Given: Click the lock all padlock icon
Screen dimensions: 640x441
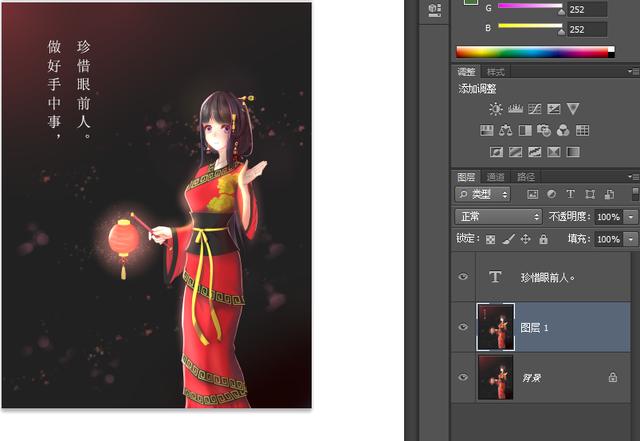Looking at the screenshot, I should click(543, 240).
